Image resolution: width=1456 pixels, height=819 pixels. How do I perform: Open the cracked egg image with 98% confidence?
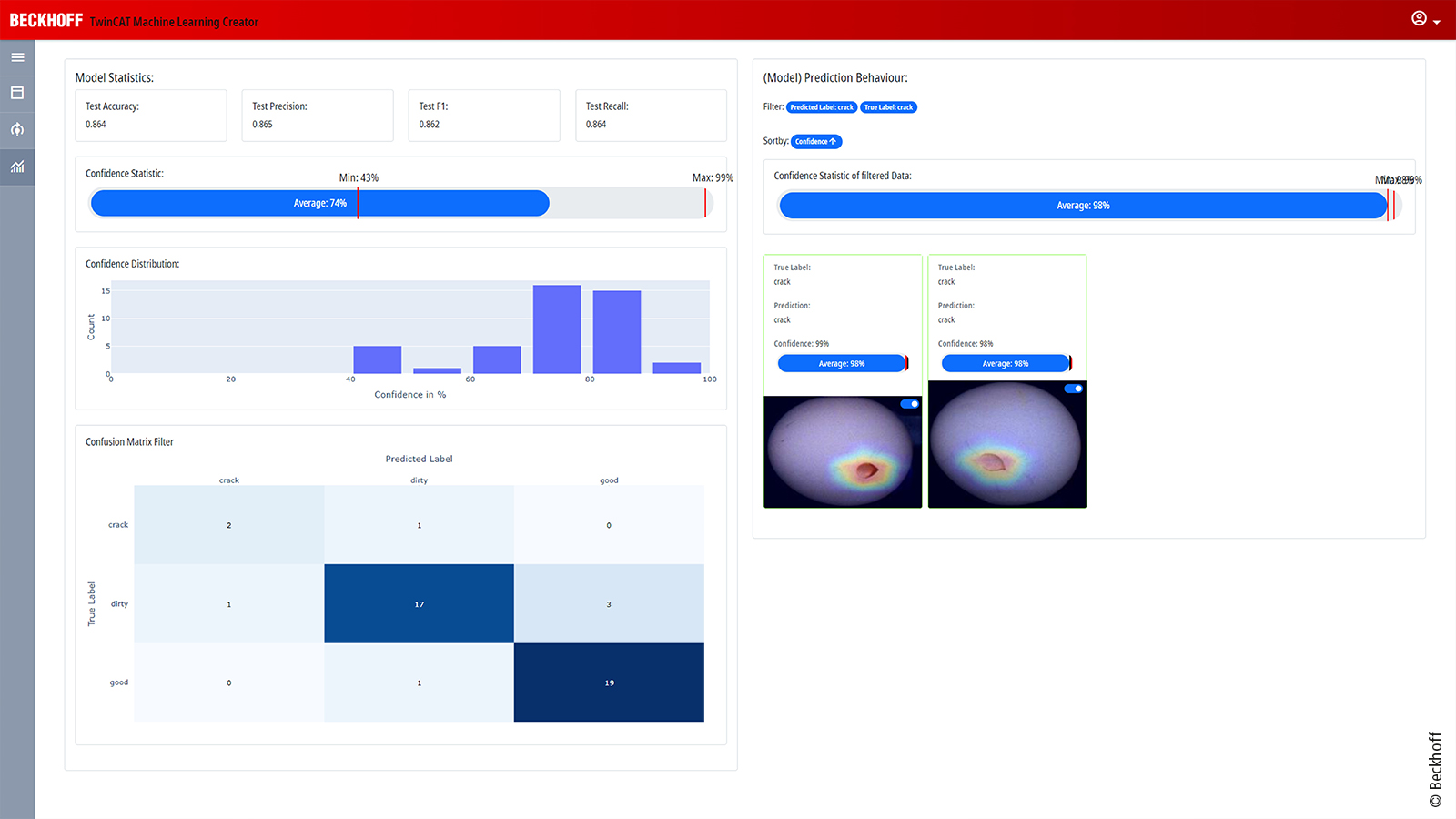(x=1006, y=446)
